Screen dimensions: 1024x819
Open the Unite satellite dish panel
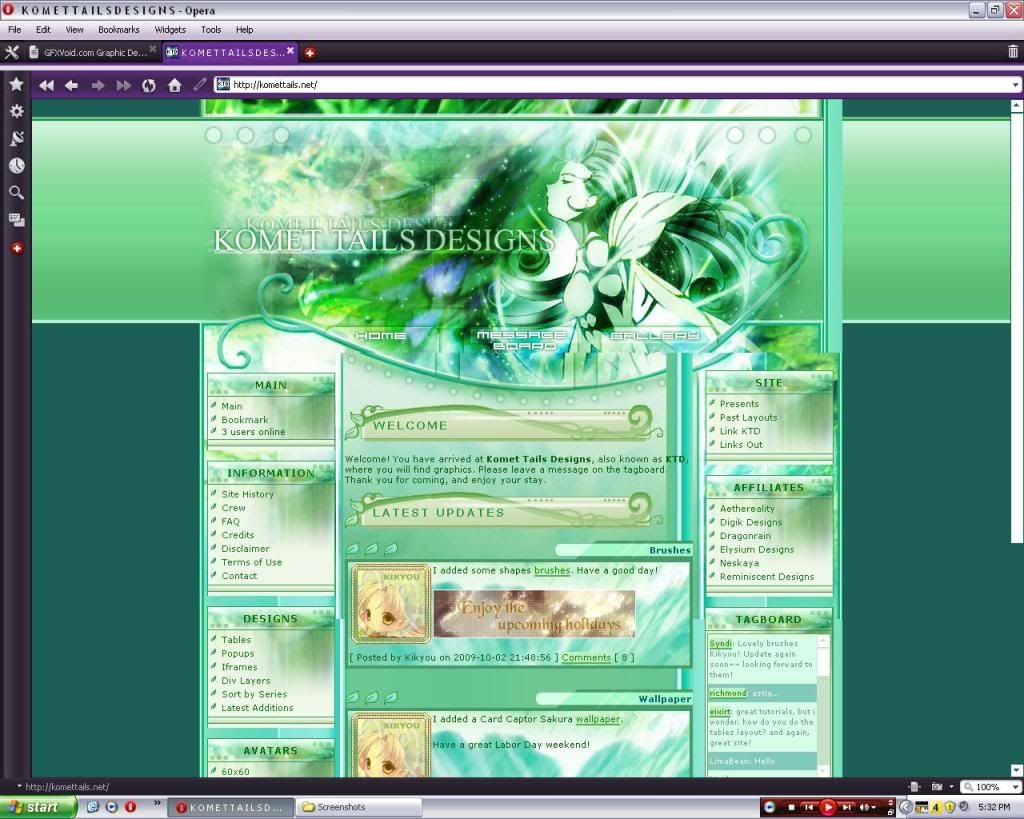point(16,138)
